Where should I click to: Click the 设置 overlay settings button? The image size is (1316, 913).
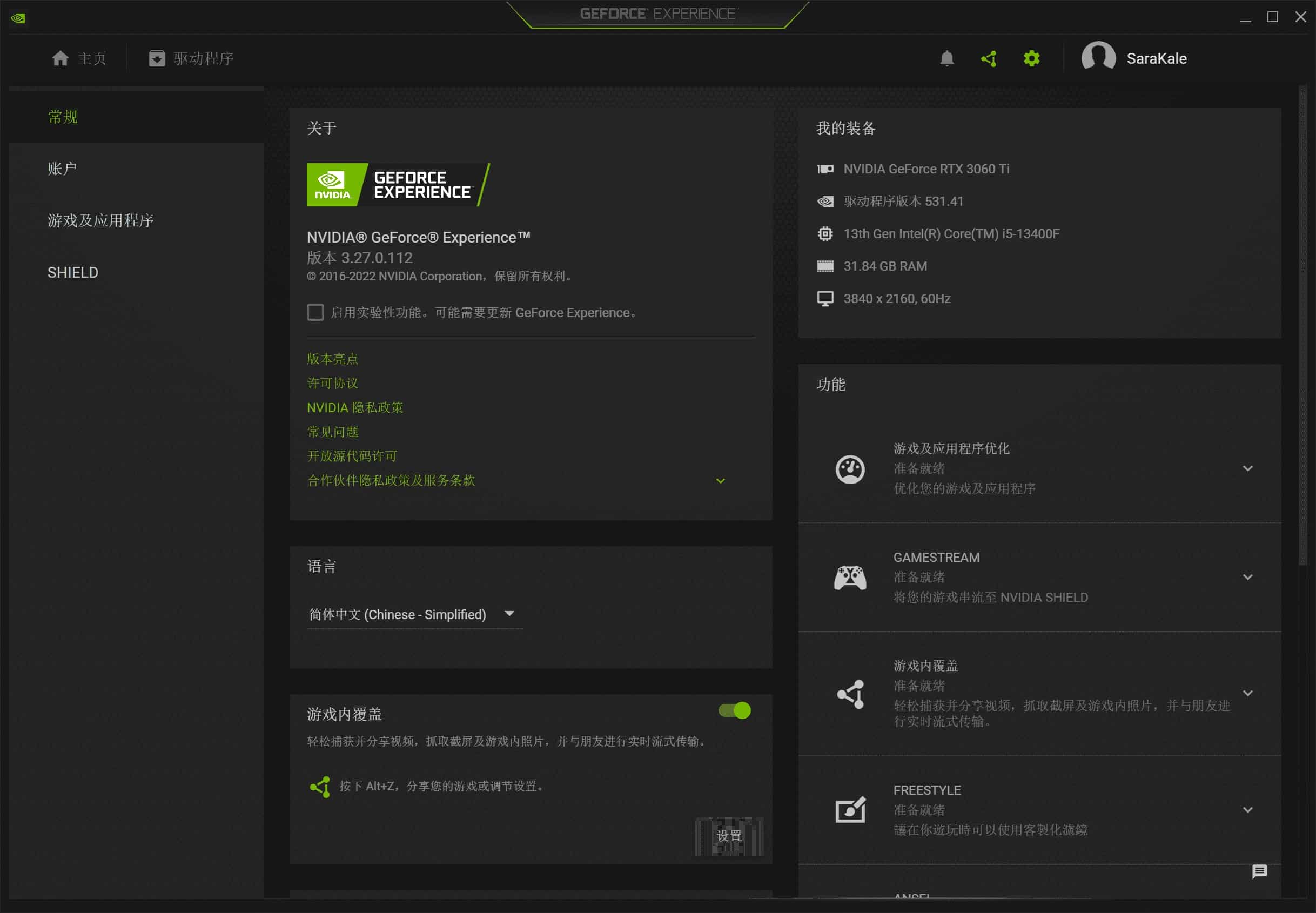pos(729,836)
